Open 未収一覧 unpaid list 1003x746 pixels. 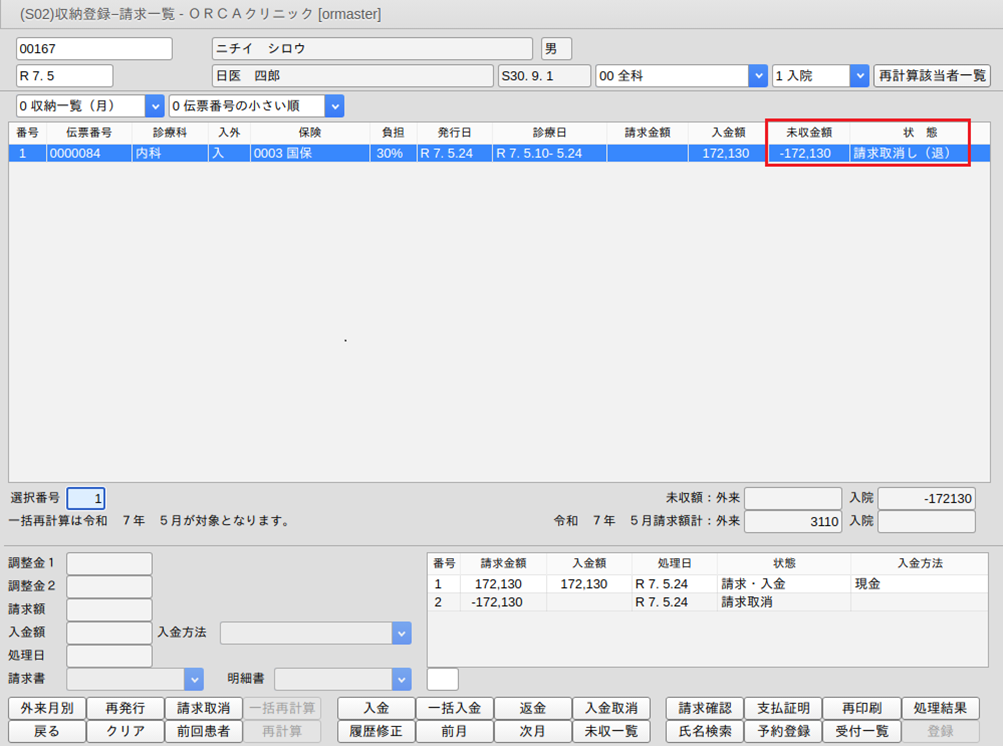click(611, 731)
